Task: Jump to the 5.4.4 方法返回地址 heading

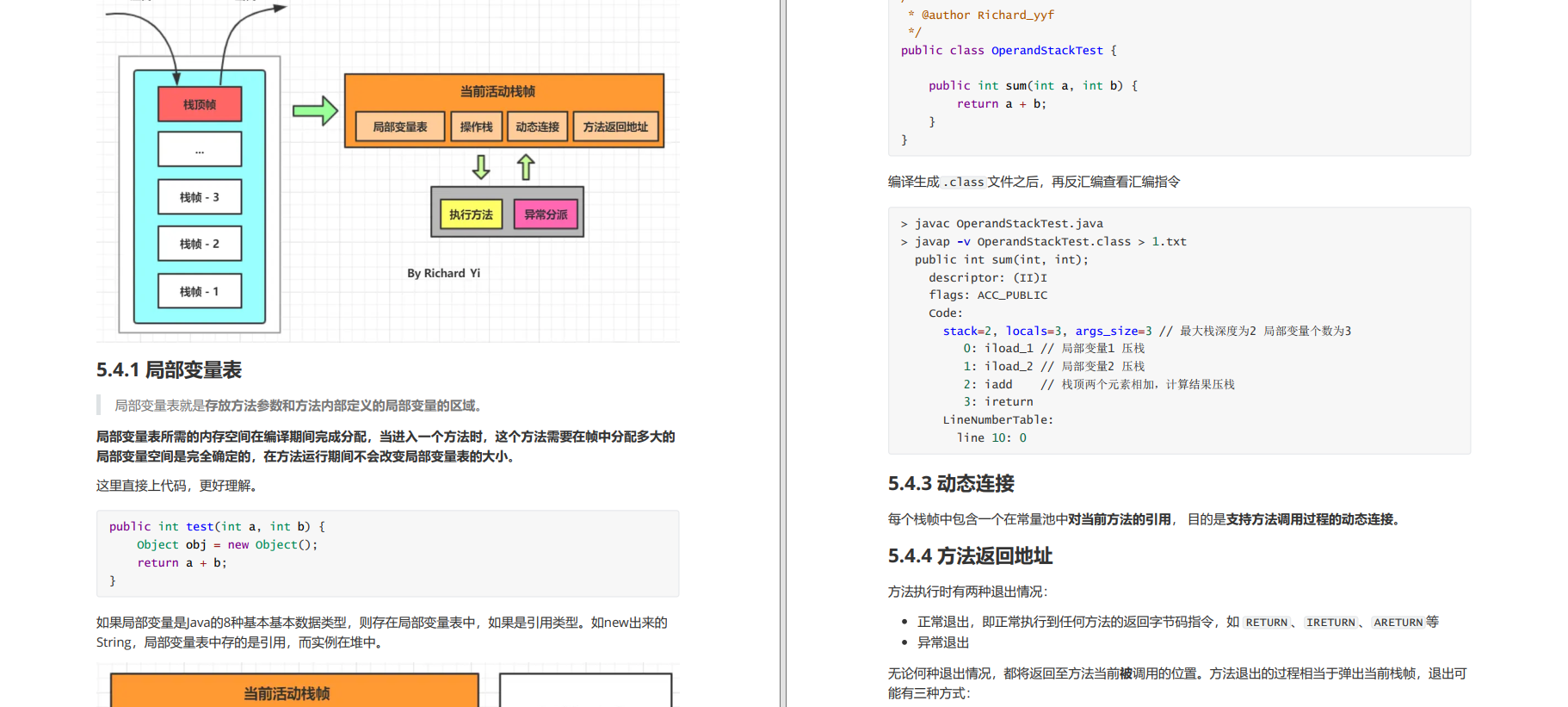Action: [x=970, y=556]
